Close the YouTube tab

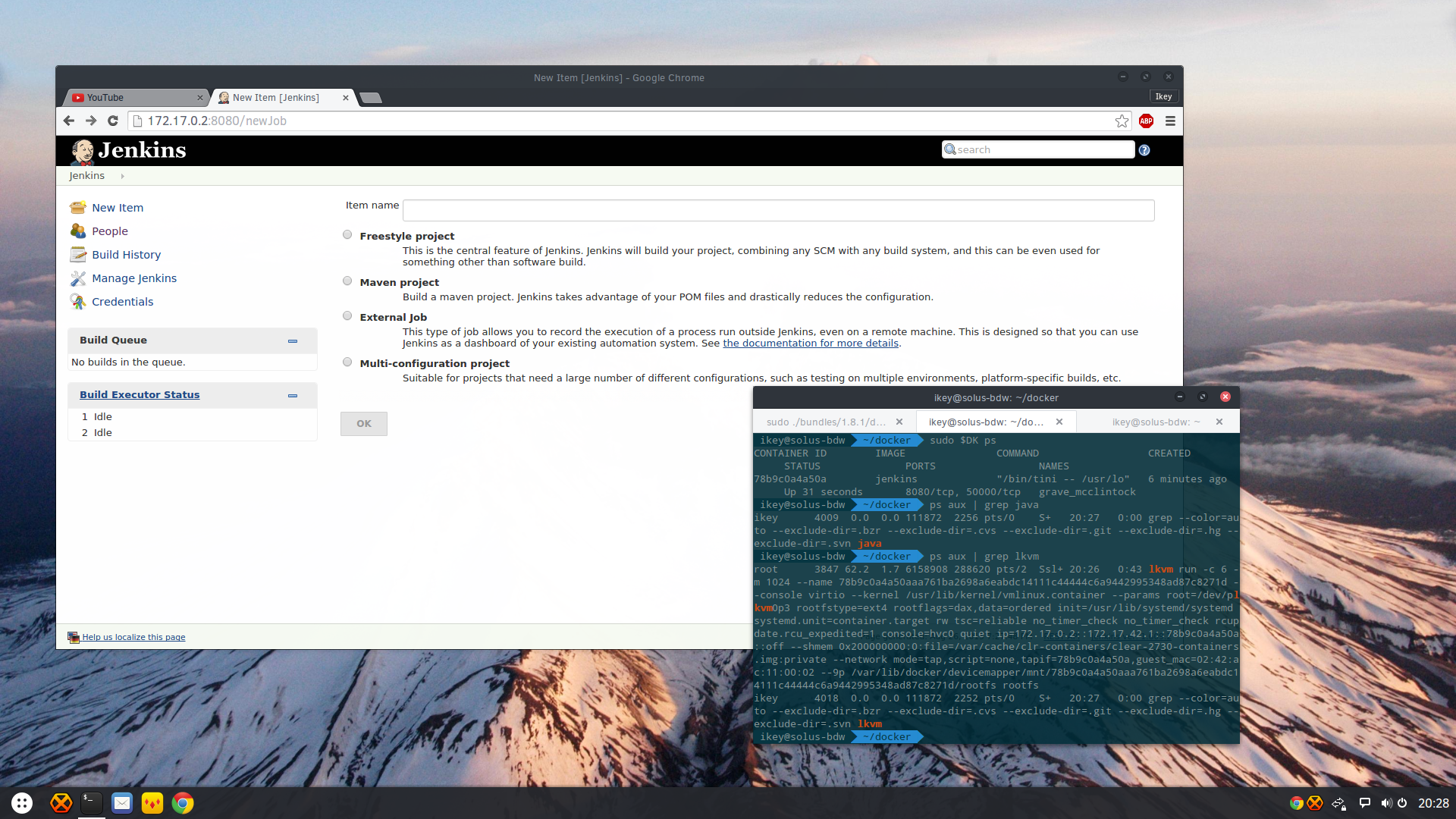coord(200,98)
